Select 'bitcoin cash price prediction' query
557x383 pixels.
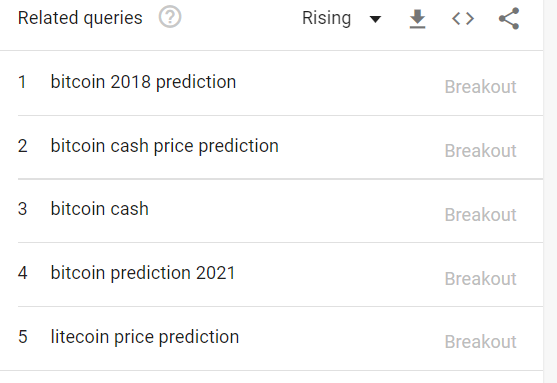coord(164,146)
